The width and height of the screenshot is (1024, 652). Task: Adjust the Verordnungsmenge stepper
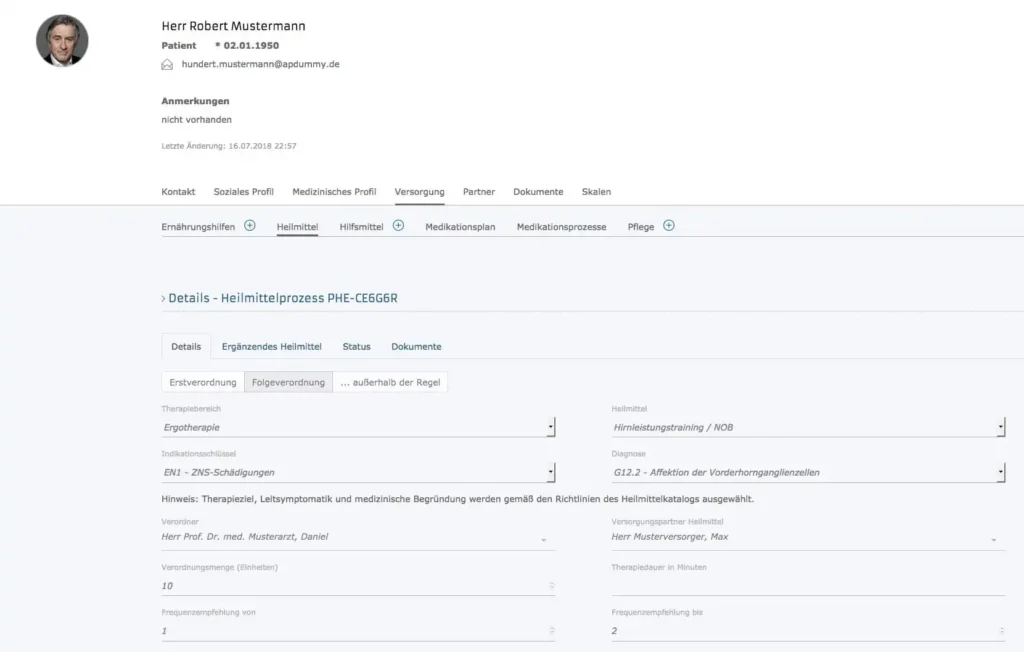(x=550, y=586)
